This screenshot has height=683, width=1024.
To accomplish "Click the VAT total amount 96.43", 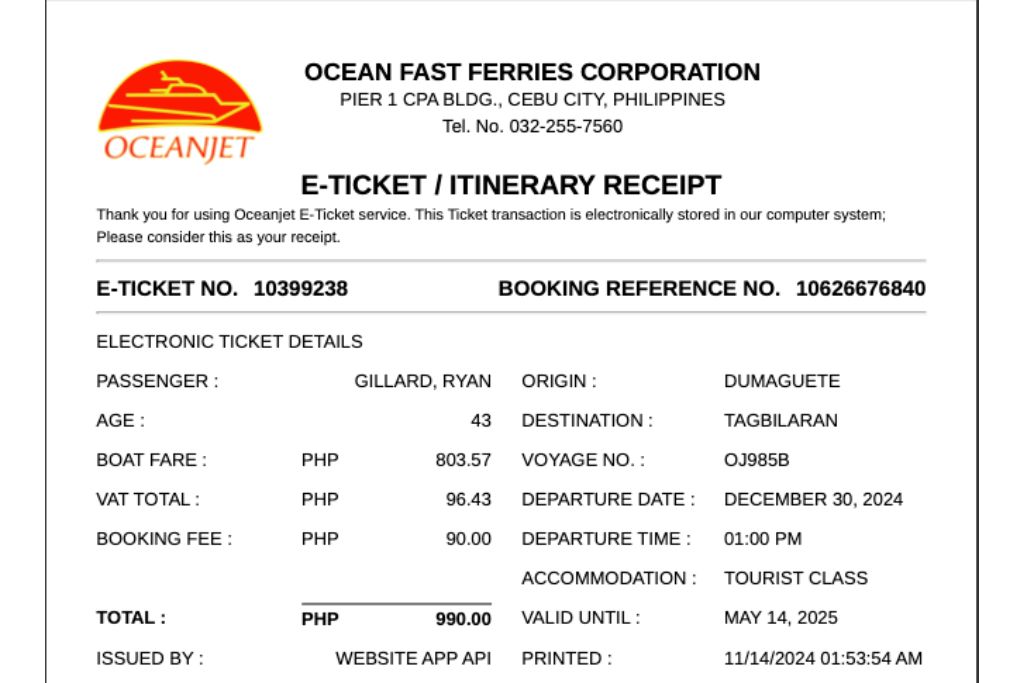I will tap(468, 499).
